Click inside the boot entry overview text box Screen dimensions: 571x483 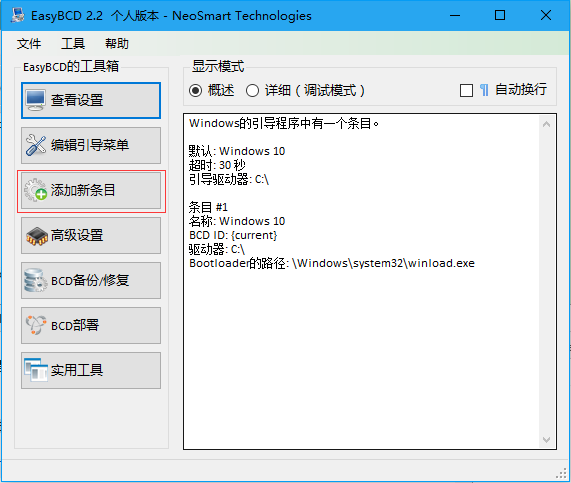(x=362, y=281)
